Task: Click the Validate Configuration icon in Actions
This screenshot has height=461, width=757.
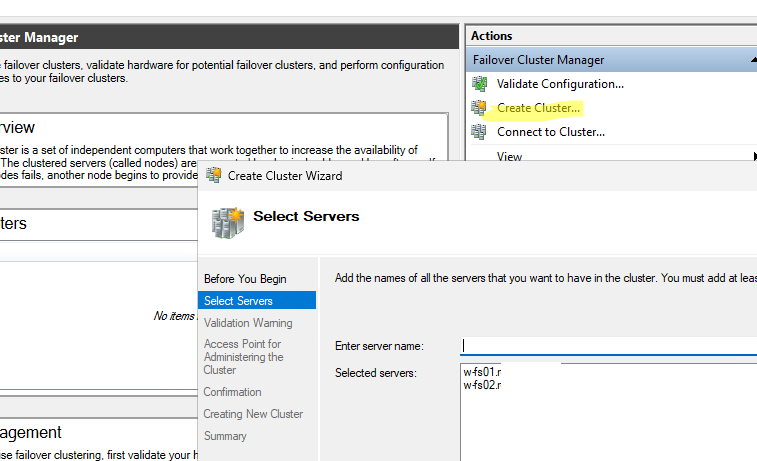Action: click(479, 84)
